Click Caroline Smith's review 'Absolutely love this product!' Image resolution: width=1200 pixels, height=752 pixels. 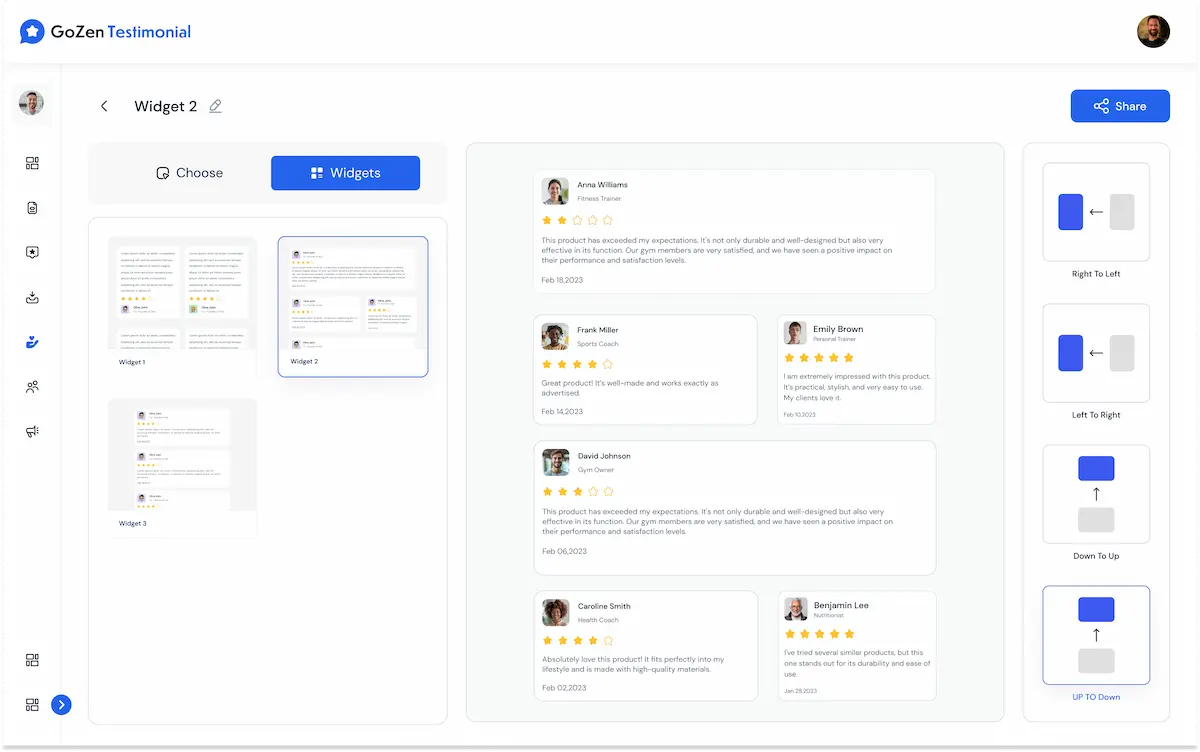click(x=633, y=664)
